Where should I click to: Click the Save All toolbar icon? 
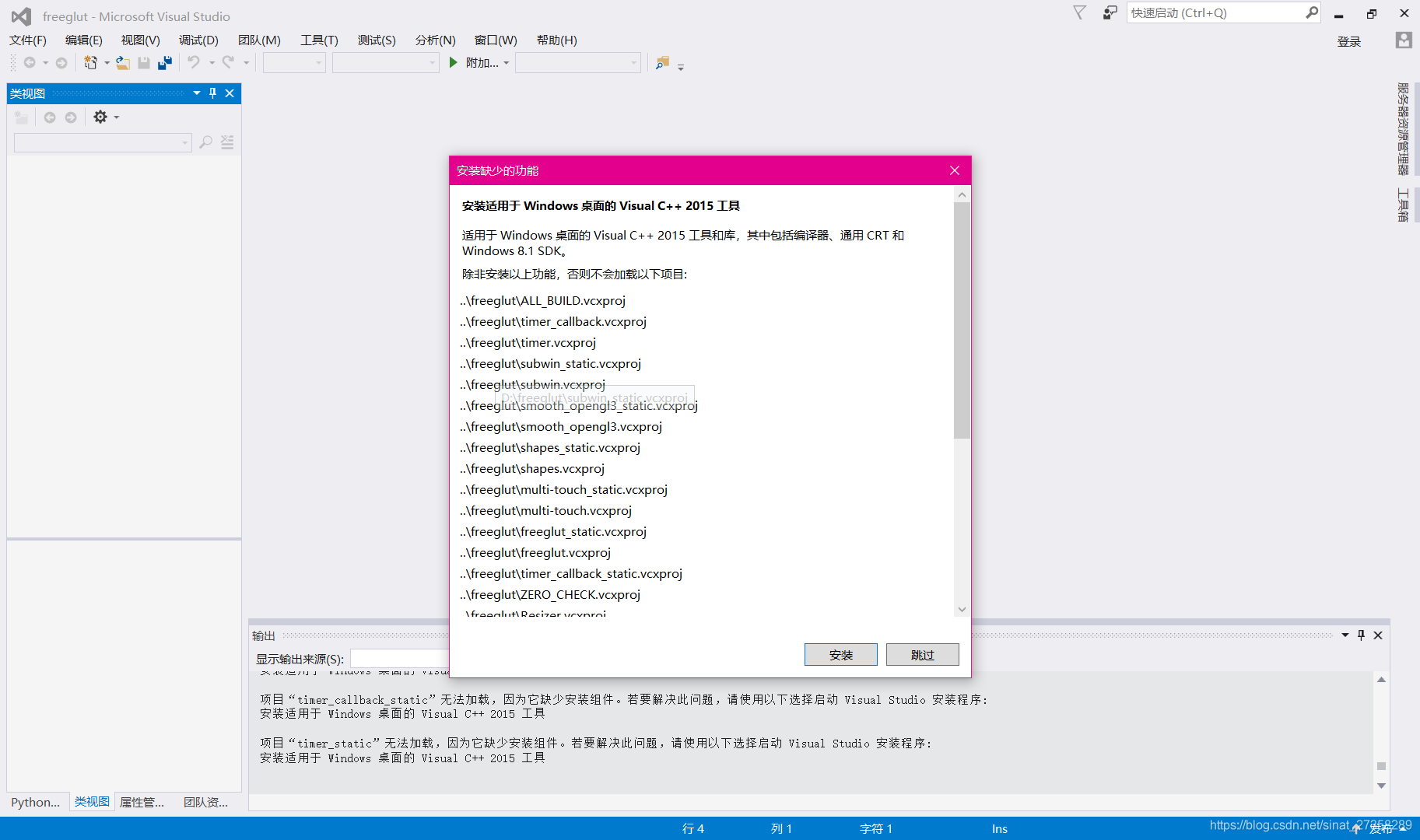165,63
